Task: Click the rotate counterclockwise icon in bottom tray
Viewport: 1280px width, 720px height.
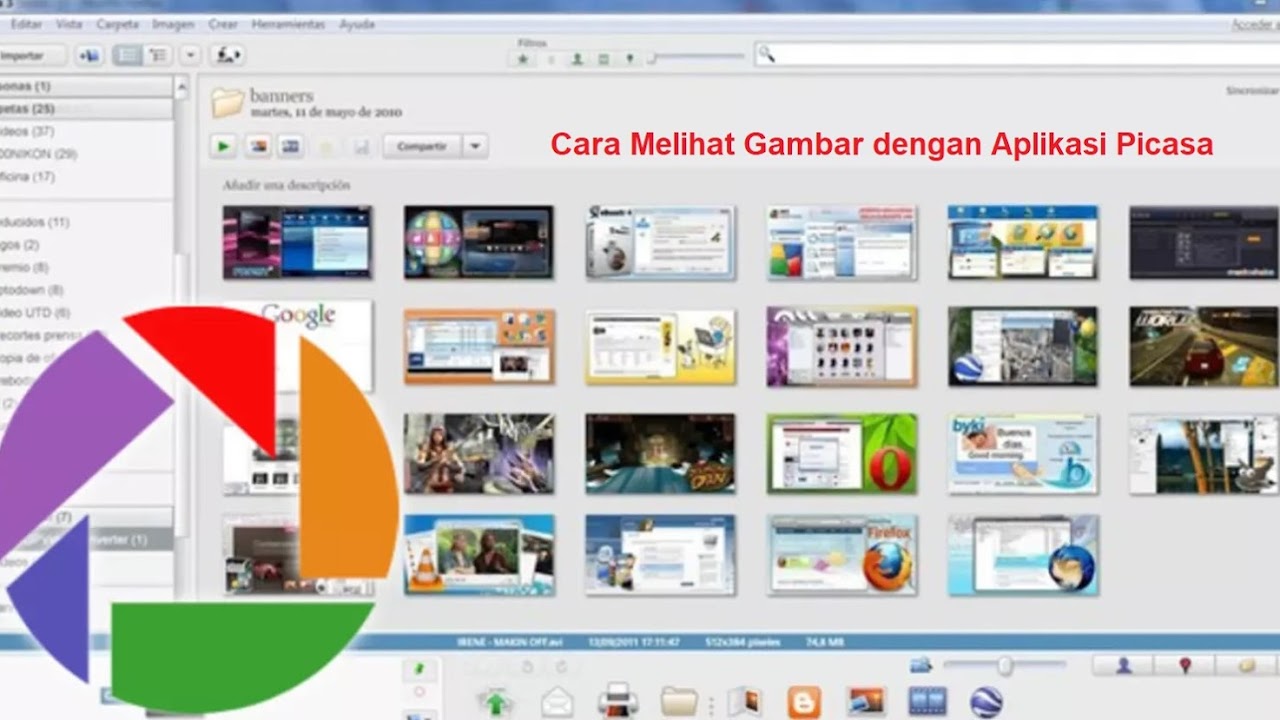Action: pos(527,667)
